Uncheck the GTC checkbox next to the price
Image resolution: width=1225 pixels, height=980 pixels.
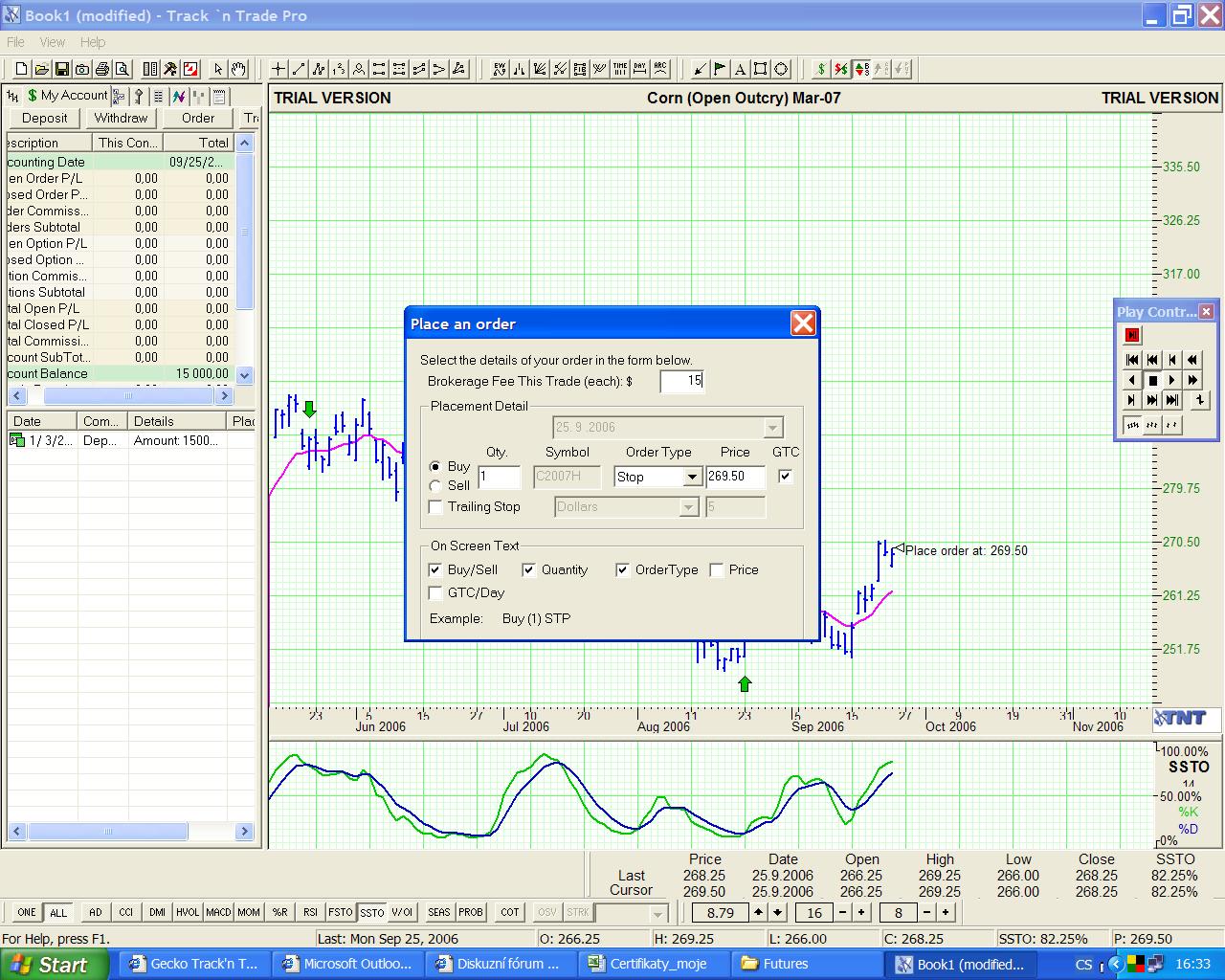coord(786,477)
